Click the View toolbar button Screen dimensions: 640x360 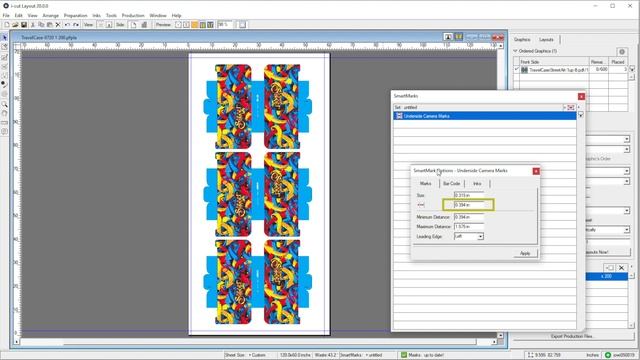click(88, 25)
